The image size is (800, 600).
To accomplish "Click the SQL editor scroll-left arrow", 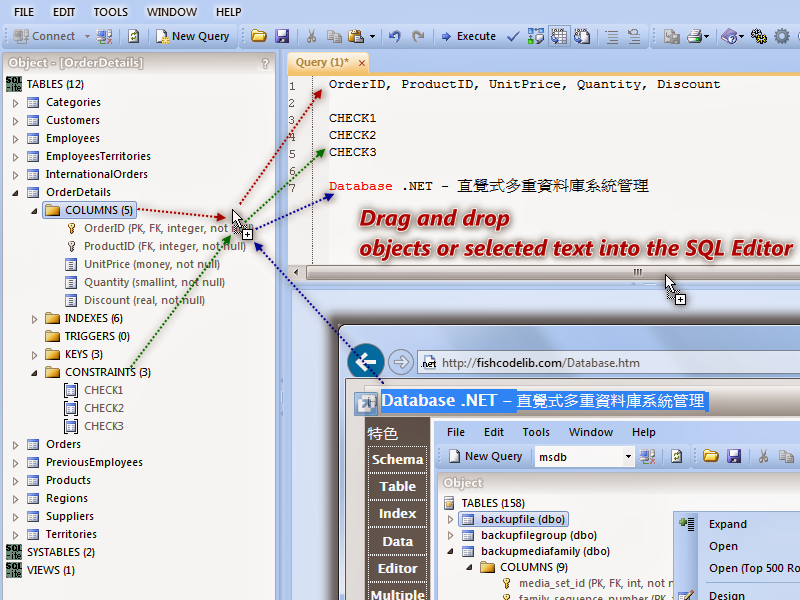I will pyautogui.click(x=296, y=272).
